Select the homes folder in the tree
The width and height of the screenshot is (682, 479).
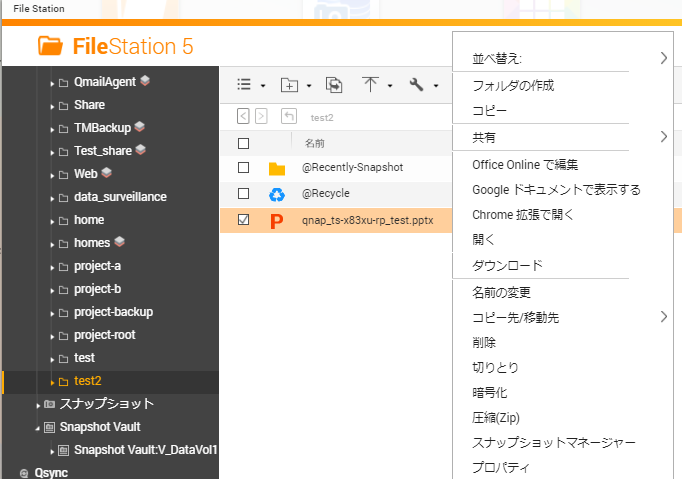(91, 243)
